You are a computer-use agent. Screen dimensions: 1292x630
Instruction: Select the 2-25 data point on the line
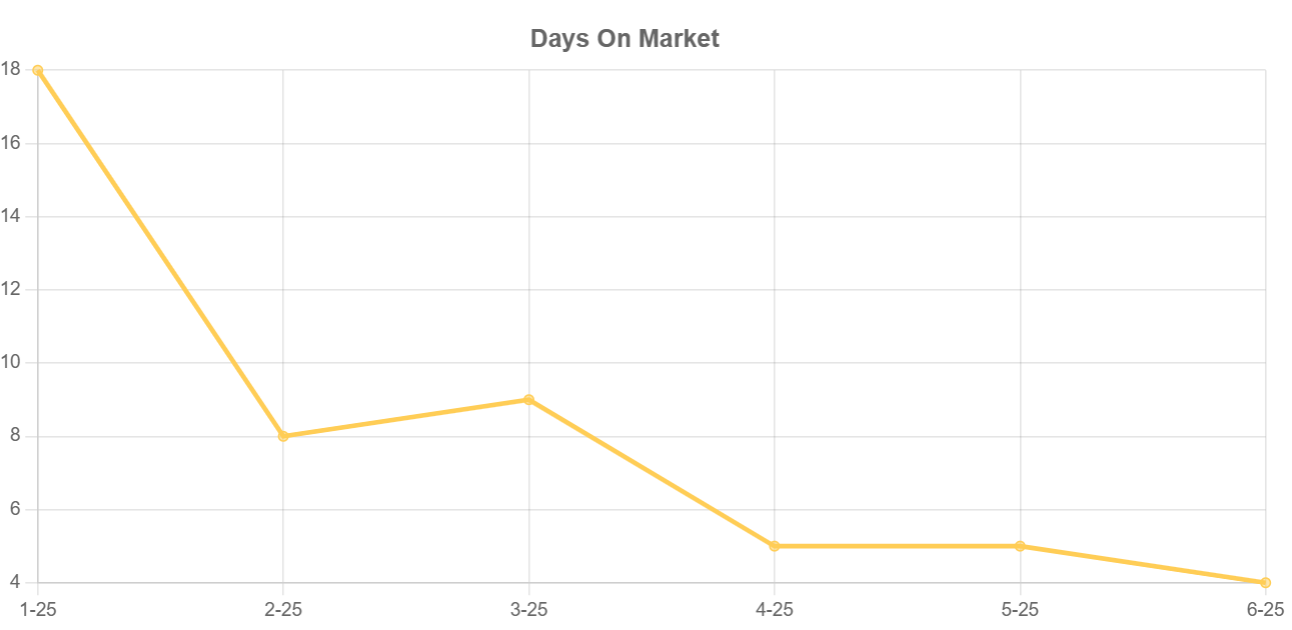(x=283, y=436)
